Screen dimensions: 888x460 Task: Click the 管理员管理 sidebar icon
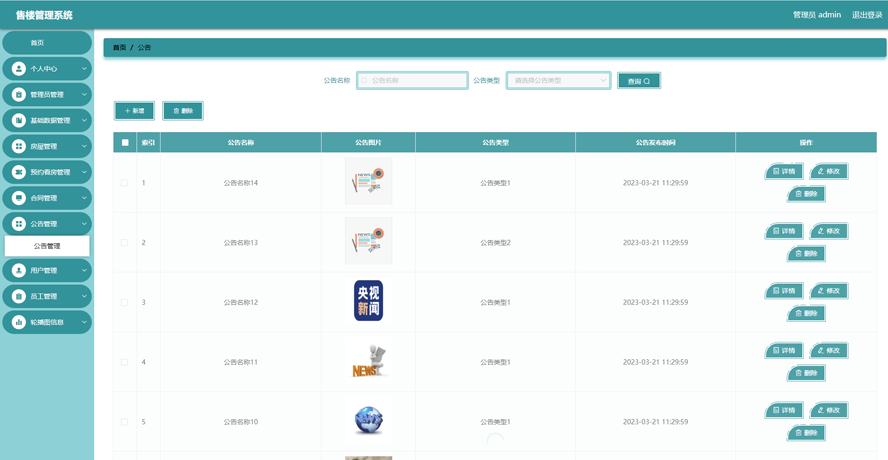click(19, 95)
